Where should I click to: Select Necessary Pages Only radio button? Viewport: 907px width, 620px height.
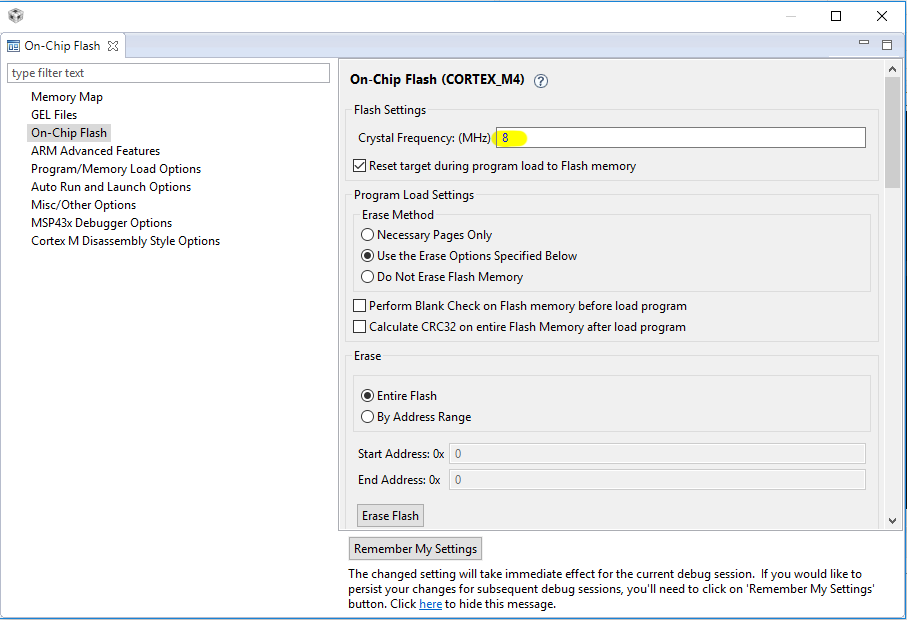[367, 235]
